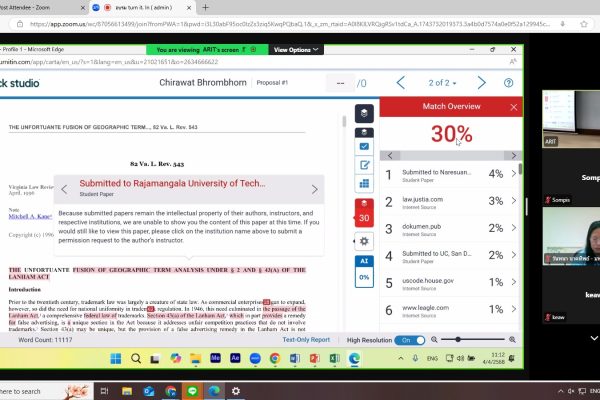Go to next match with right gray arrow
Screen dimensions: 600x400
(514, 155)
